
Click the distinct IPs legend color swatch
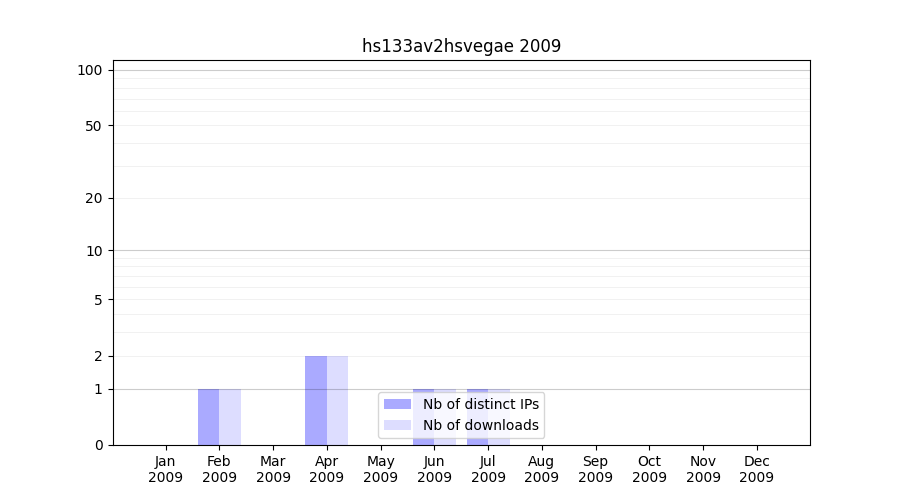[x=397, y=404]
